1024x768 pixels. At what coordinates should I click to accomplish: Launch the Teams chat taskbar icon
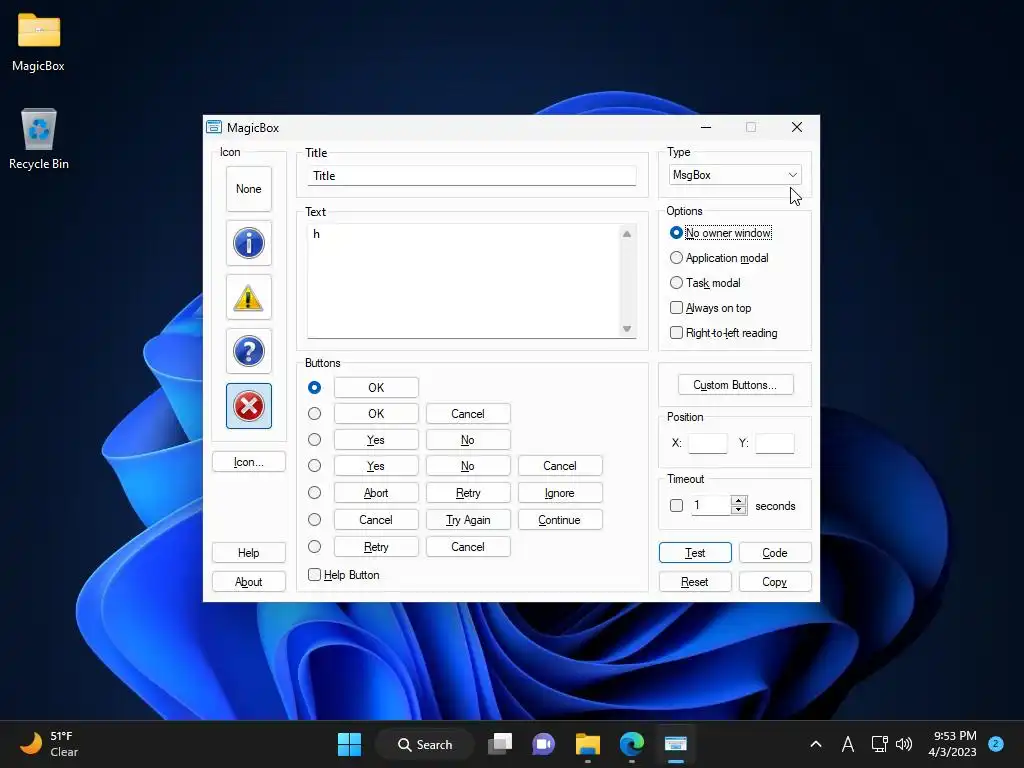click(x=543, y=744)
